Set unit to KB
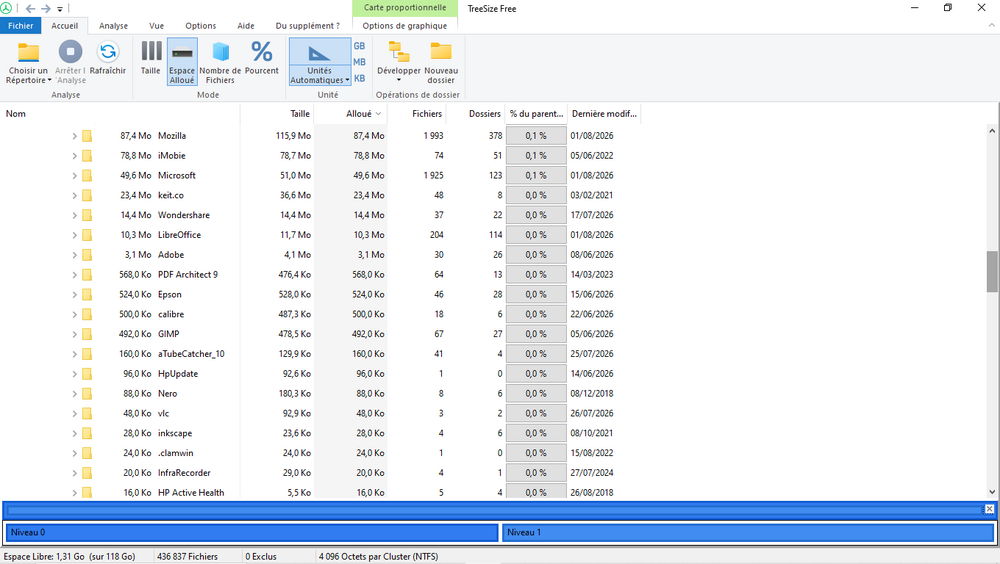The height and width of the screenshot is (564, 1000). pos(360,78)
